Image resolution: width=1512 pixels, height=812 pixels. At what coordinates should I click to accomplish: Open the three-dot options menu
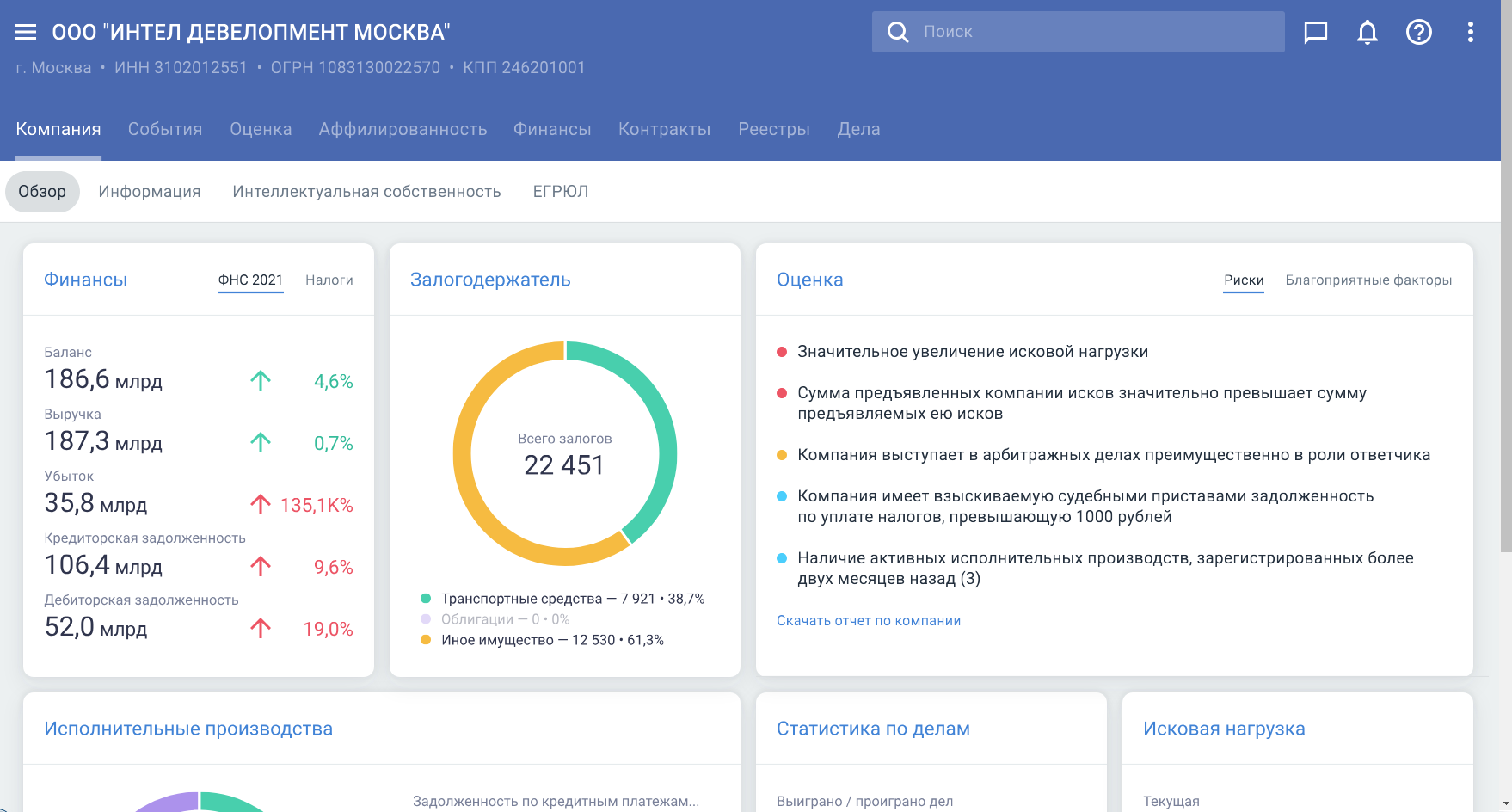[x=1471, y=32]
